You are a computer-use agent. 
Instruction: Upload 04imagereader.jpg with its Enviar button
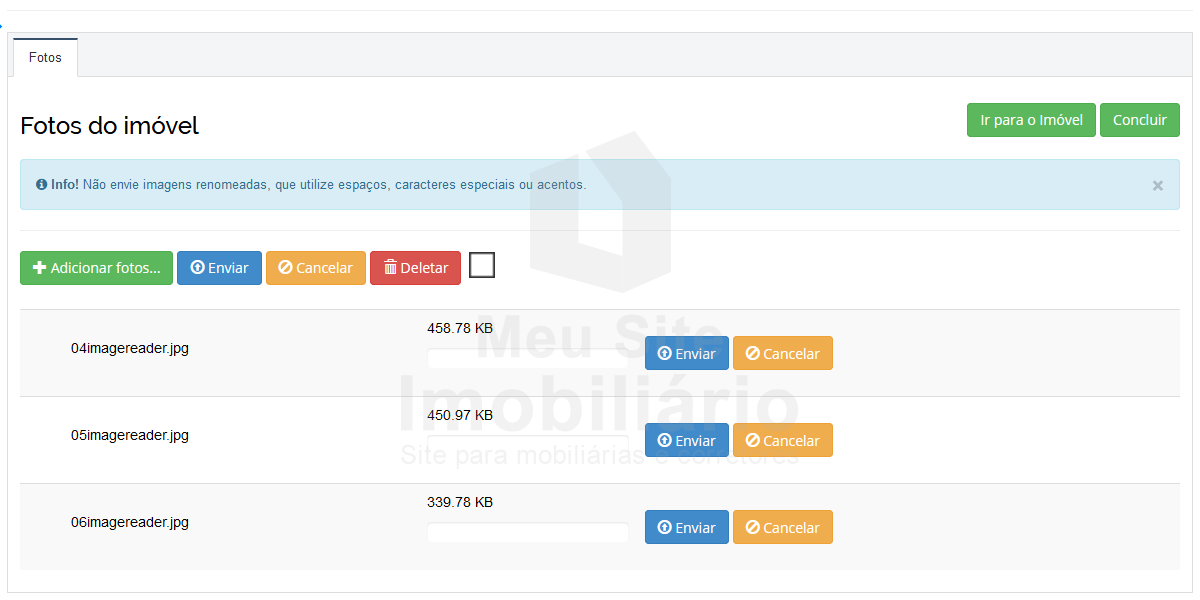coord(686,353)
